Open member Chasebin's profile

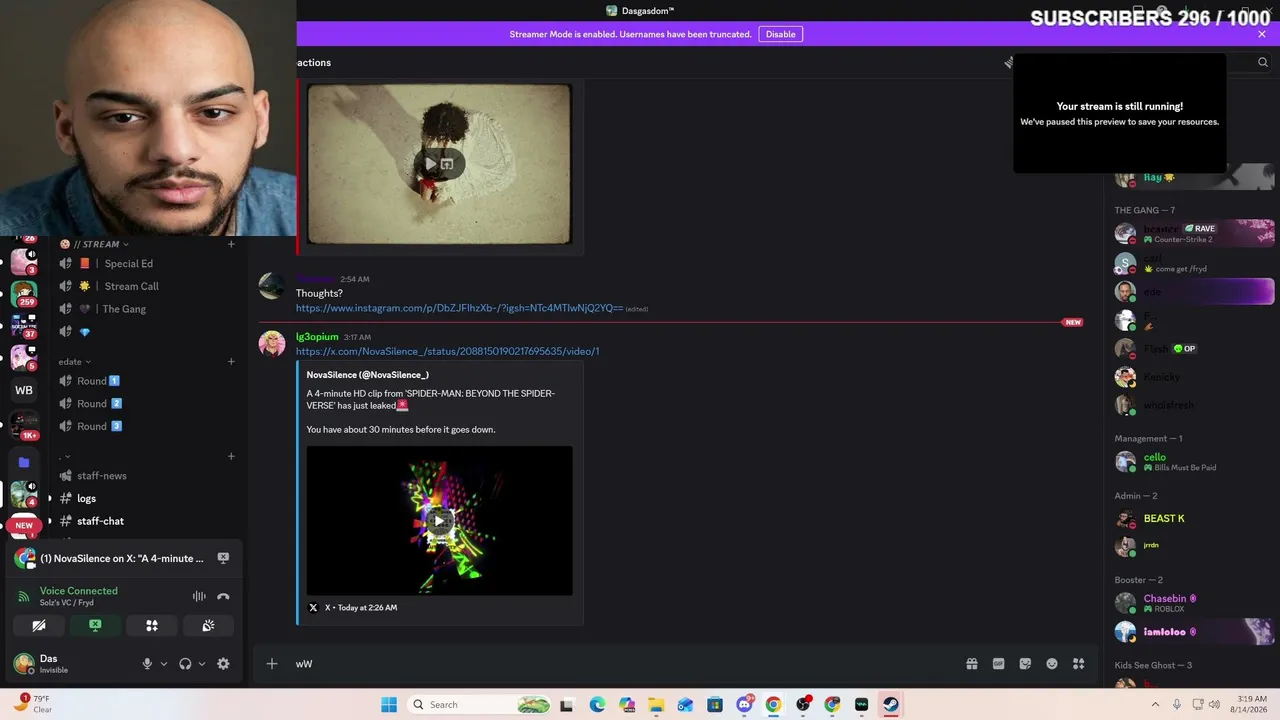[1194, 603]
